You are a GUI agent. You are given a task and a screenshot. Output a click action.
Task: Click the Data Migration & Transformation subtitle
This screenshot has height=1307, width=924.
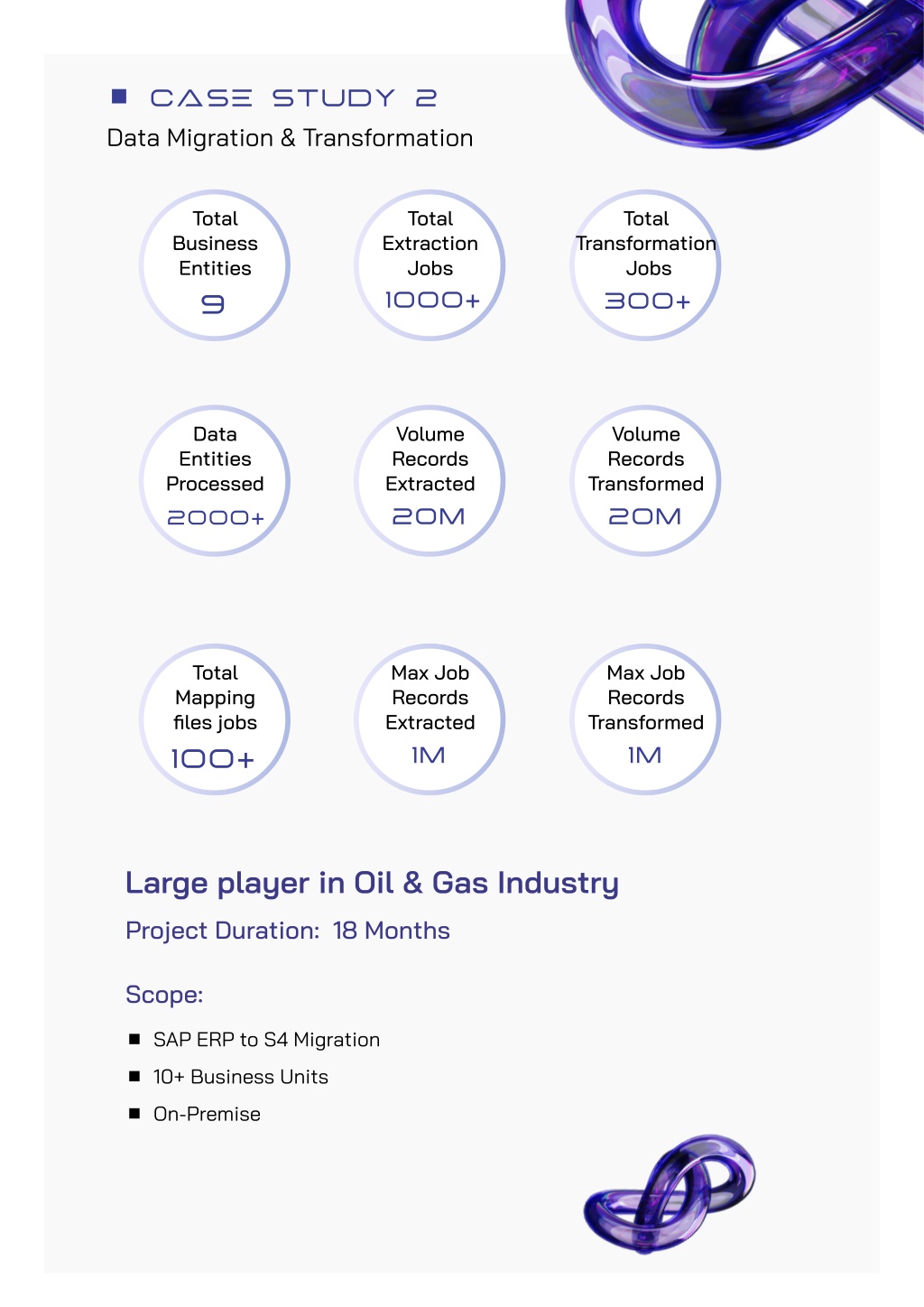[x=290, y=138]
